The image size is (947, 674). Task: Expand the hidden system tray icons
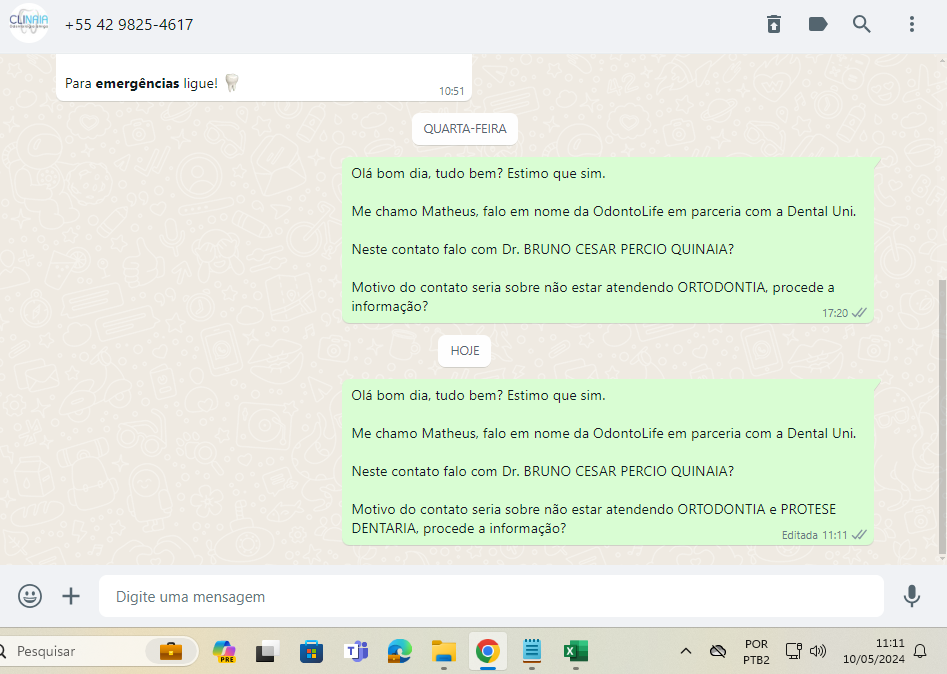coord(685,651)
